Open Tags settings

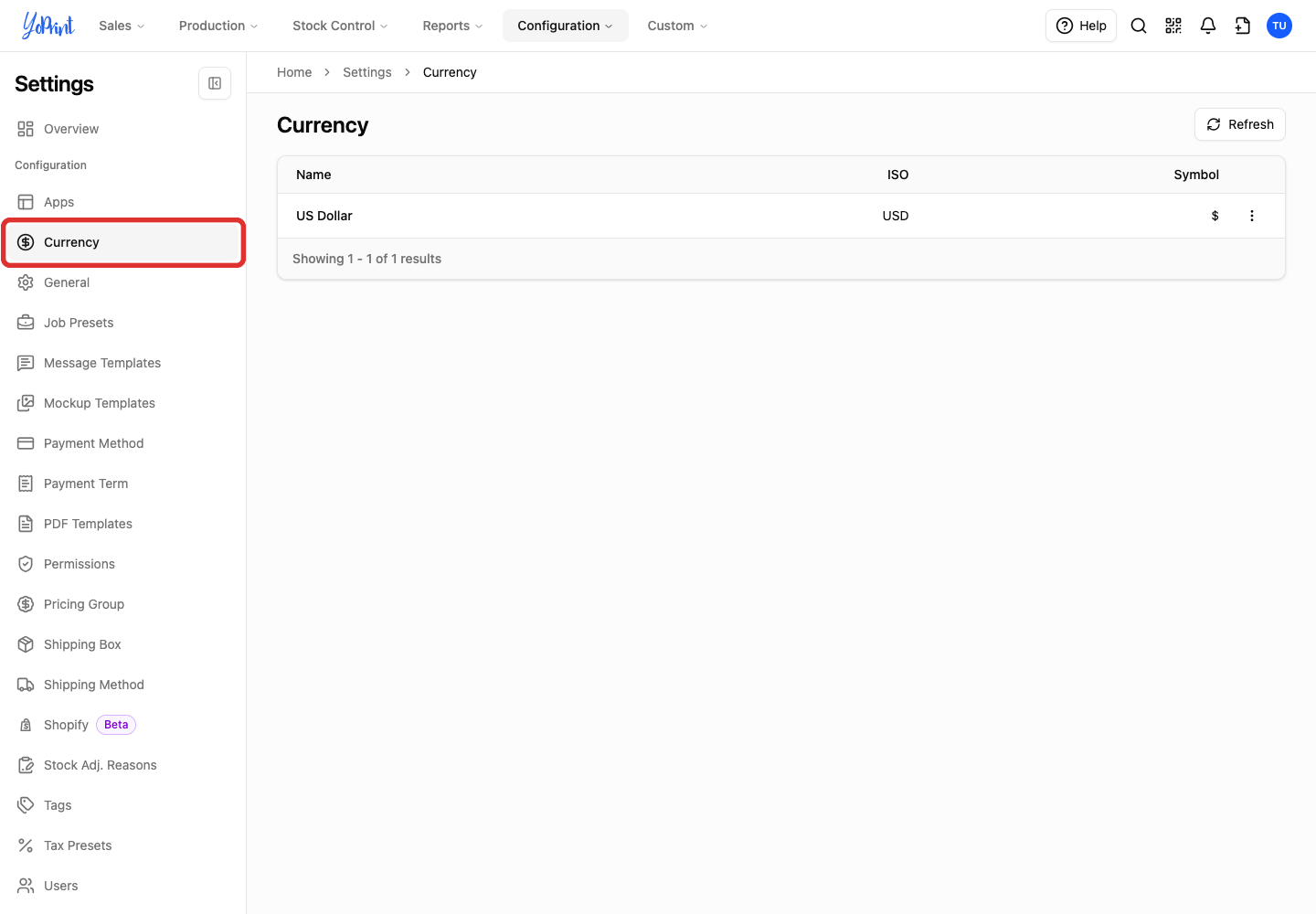tap(123, 805)
